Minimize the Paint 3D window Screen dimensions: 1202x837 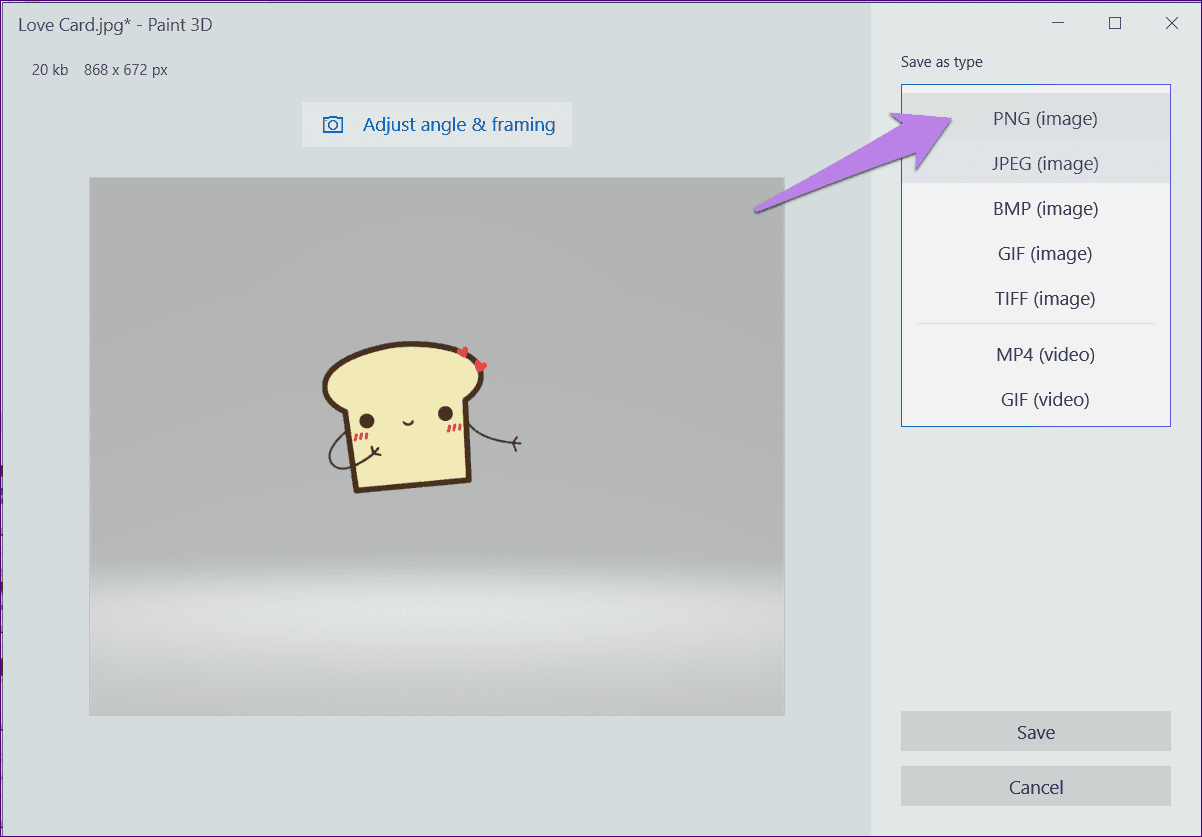1058,24
